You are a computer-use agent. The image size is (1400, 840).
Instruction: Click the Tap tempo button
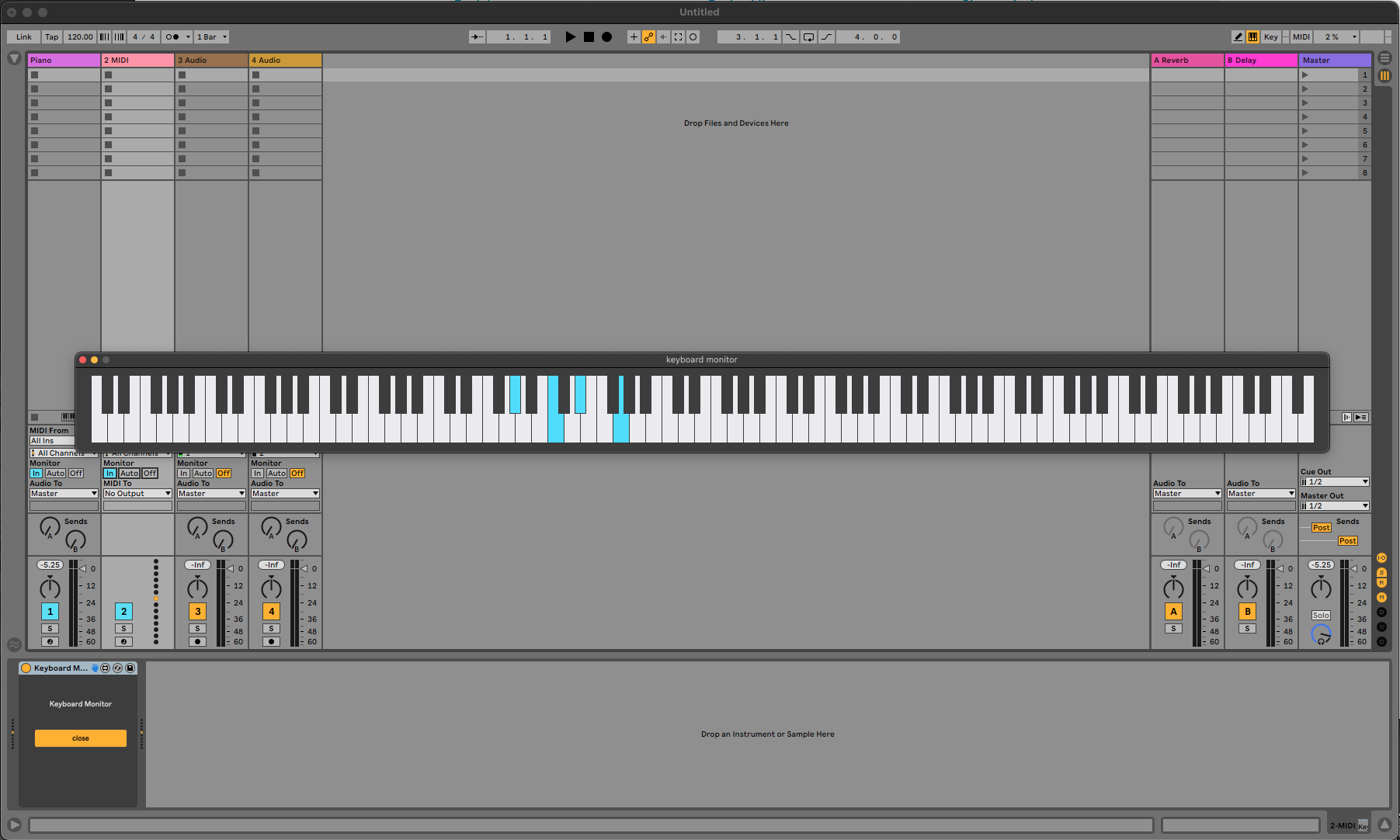click(x=51, y=36)
